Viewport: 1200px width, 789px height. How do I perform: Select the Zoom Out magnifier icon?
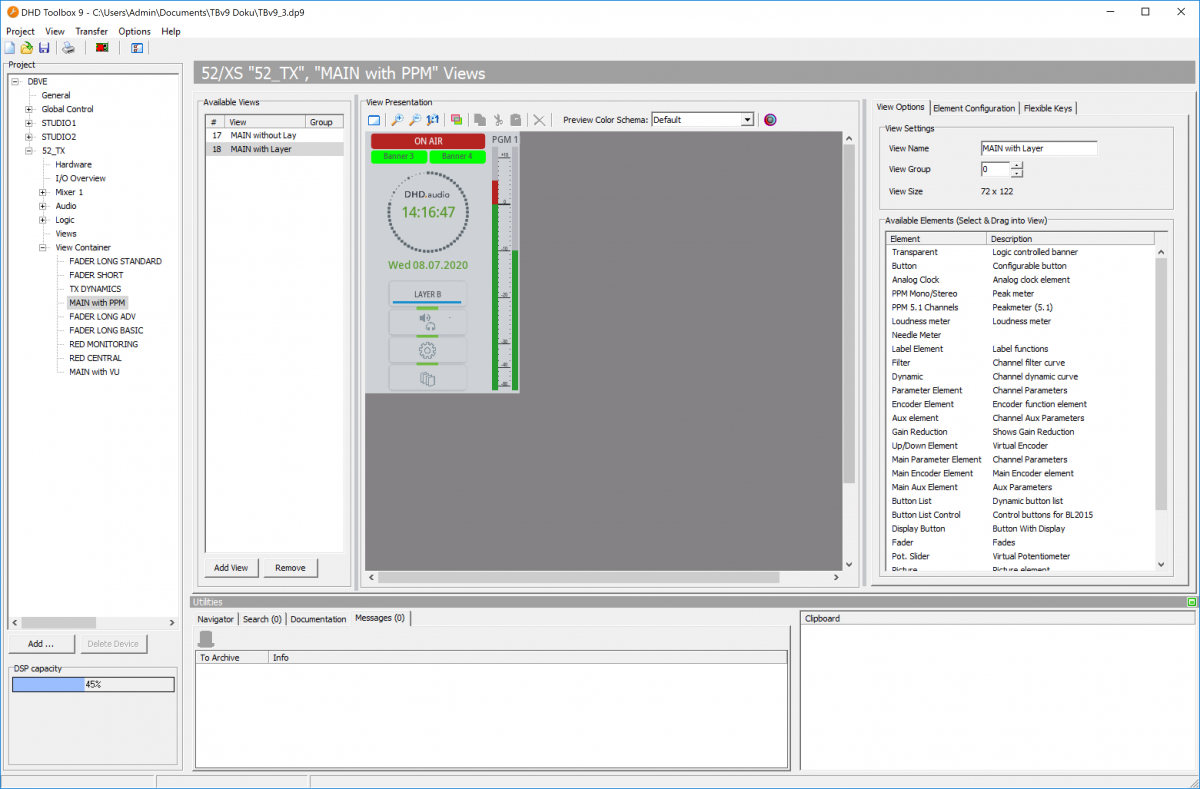(416, 119)
